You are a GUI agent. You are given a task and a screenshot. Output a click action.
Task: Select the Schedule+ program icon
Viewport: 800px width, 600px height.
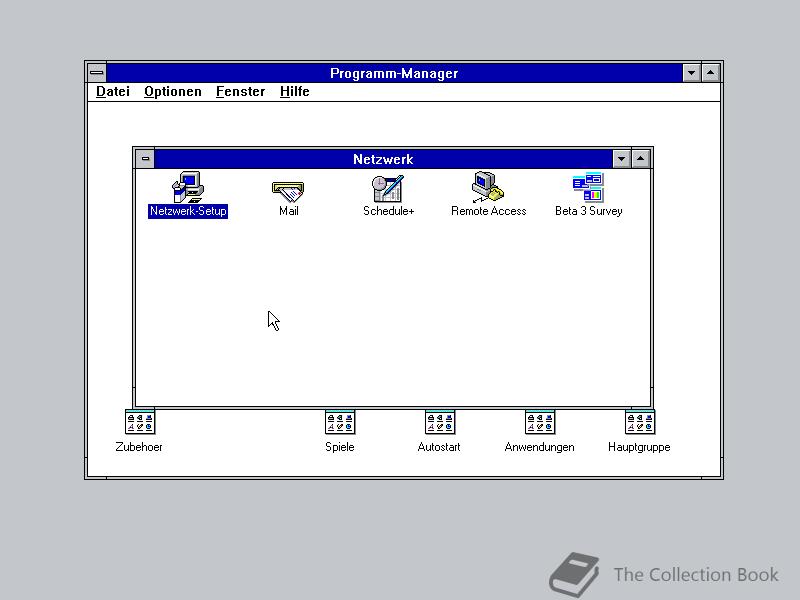coord(388,188)
